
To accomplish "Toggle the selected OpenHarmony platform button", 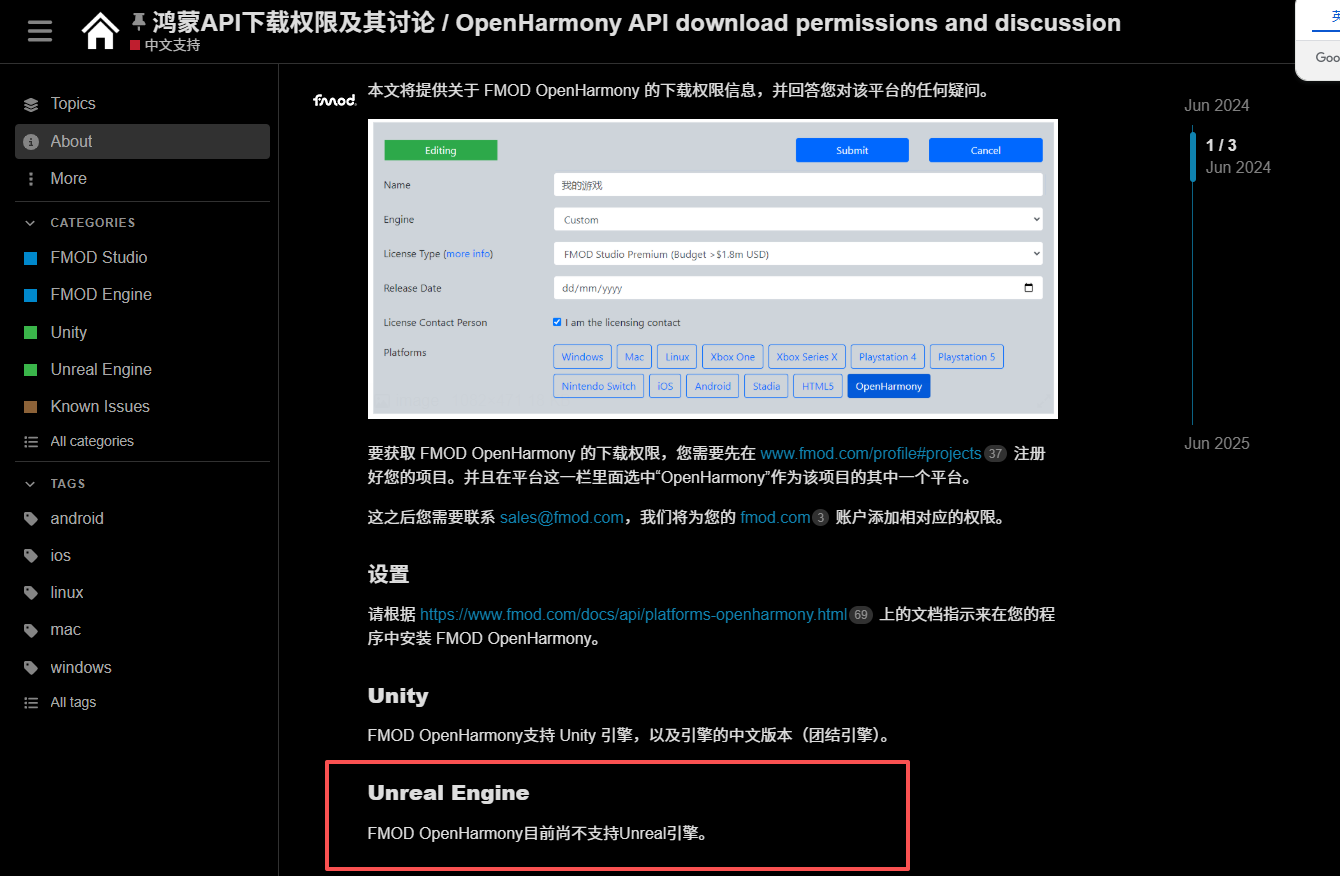I will [x=889, y=386].
